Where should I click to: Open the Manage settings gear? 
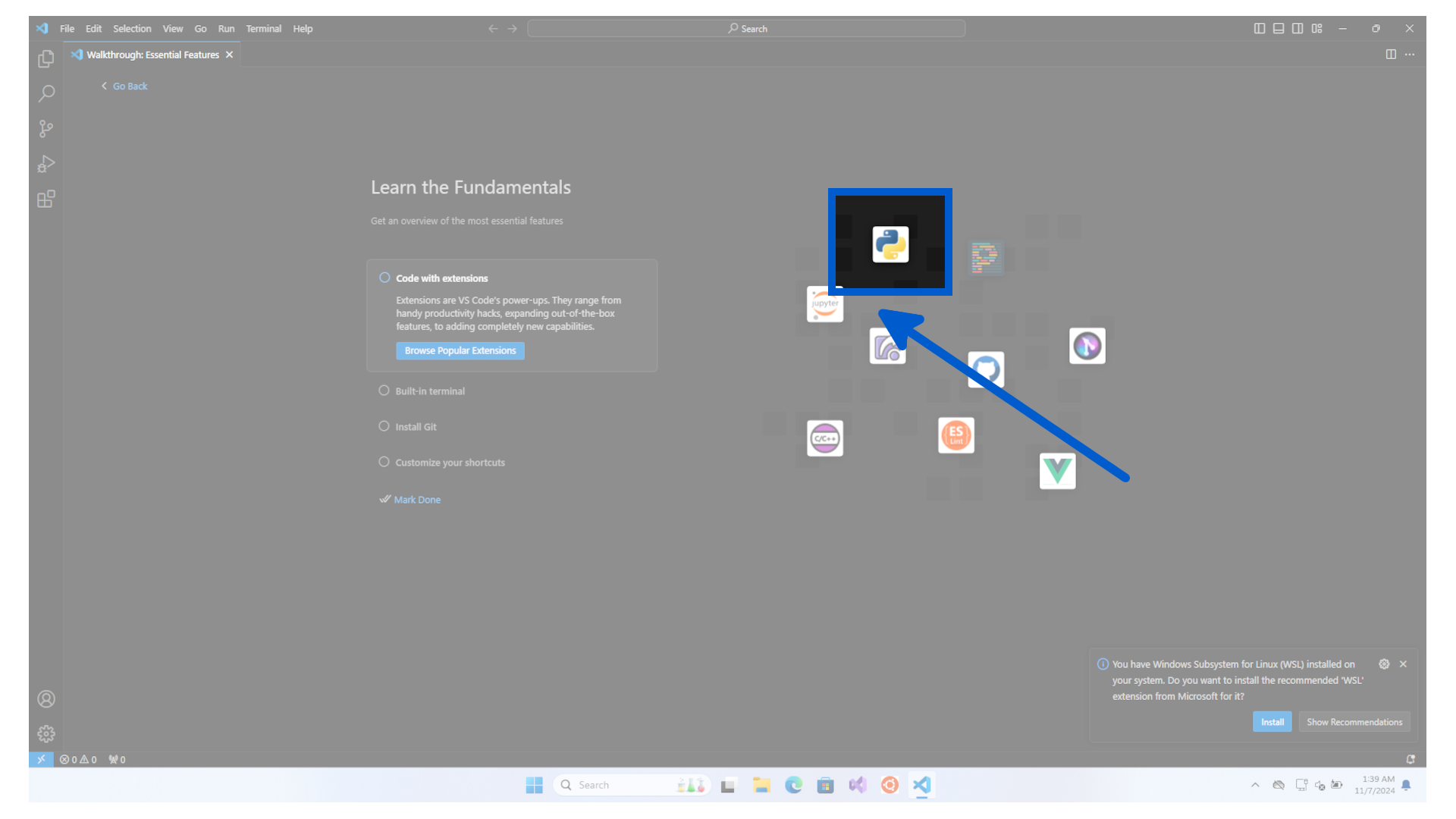(45, 733)
